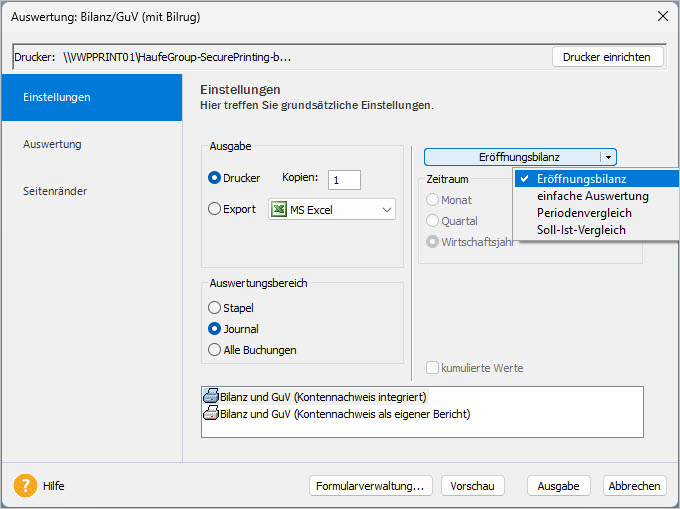Click the orange Hilfe question mark icon

pos(25,486)
